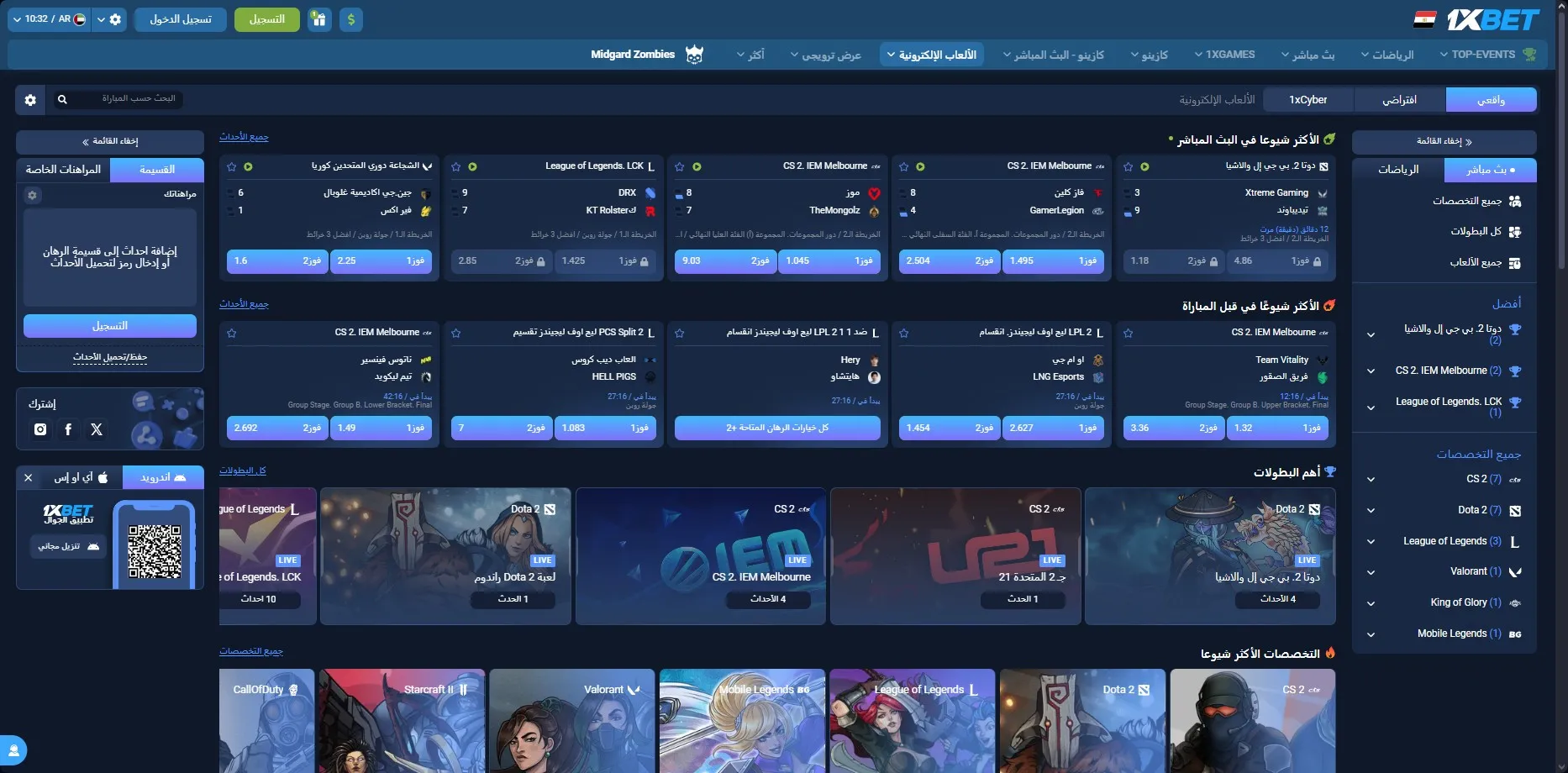
Task: Open bet slip settings gear
Action: (x=32, y=195)
